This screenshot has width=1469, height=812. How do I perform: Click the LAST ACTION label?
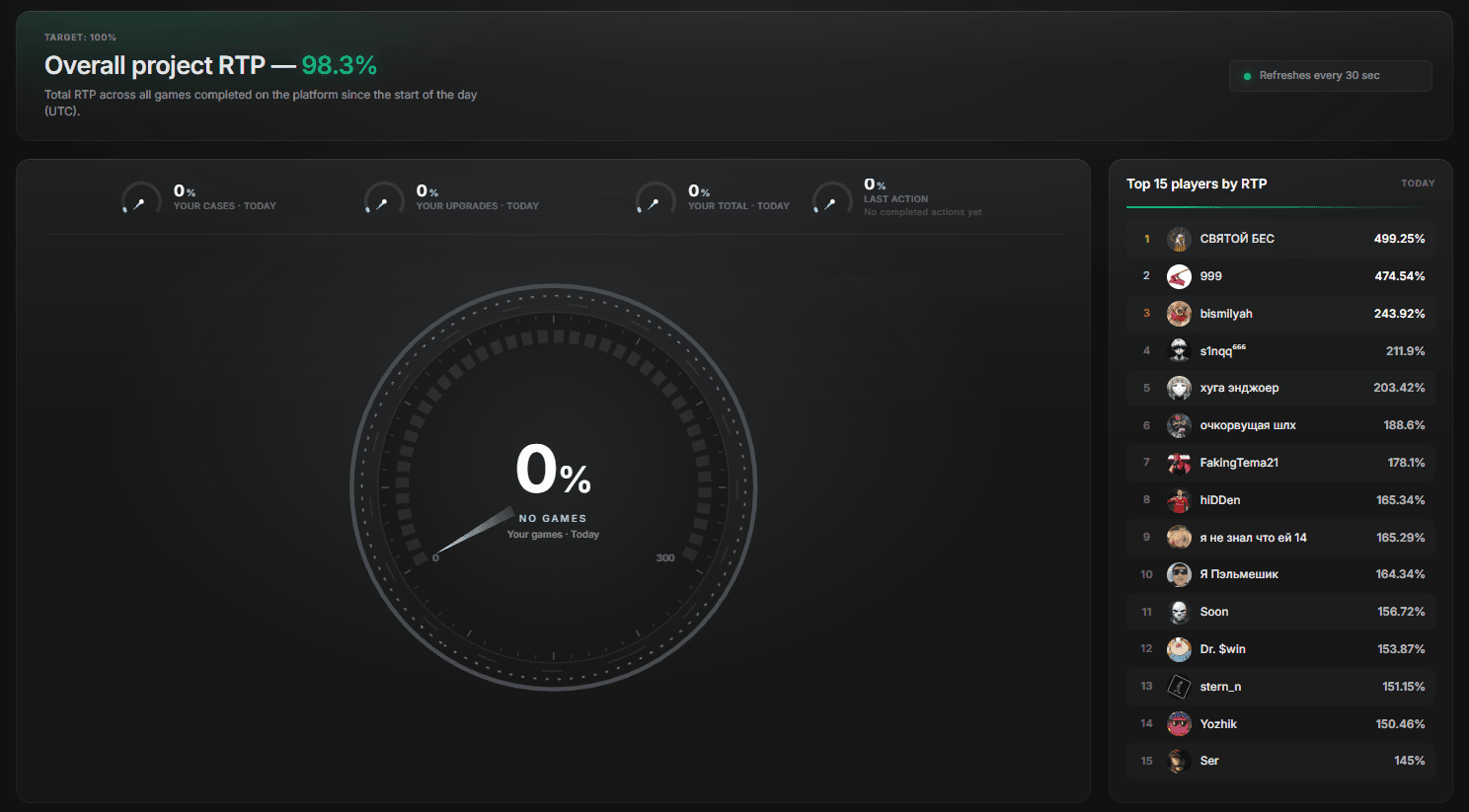[895, 199]
